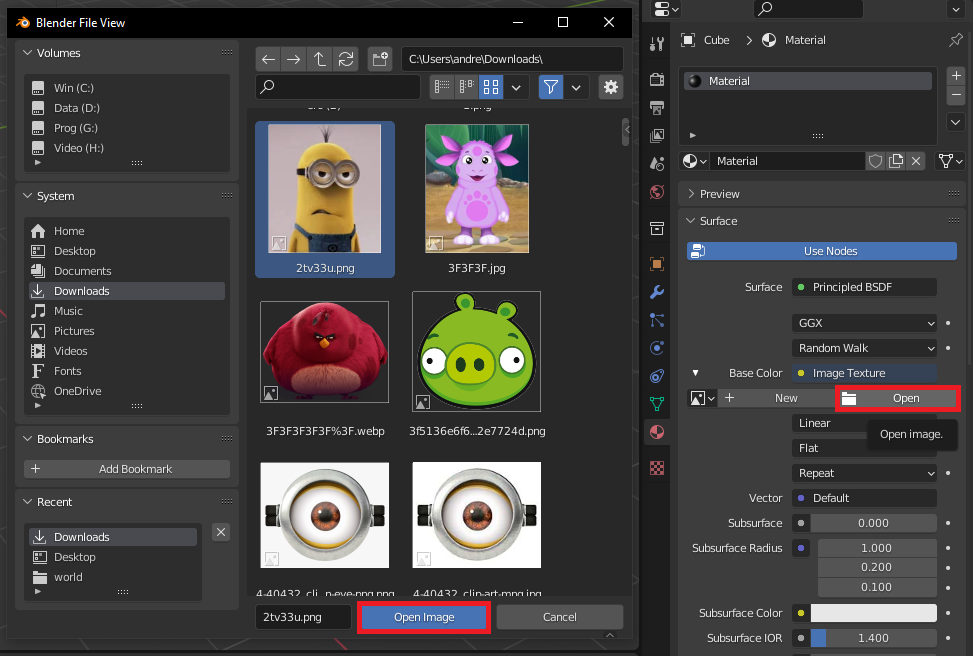Viewport: 973px width, 656px height.
Task: Toggle fake user shield for Material
Action: click(x=875, y=161)
